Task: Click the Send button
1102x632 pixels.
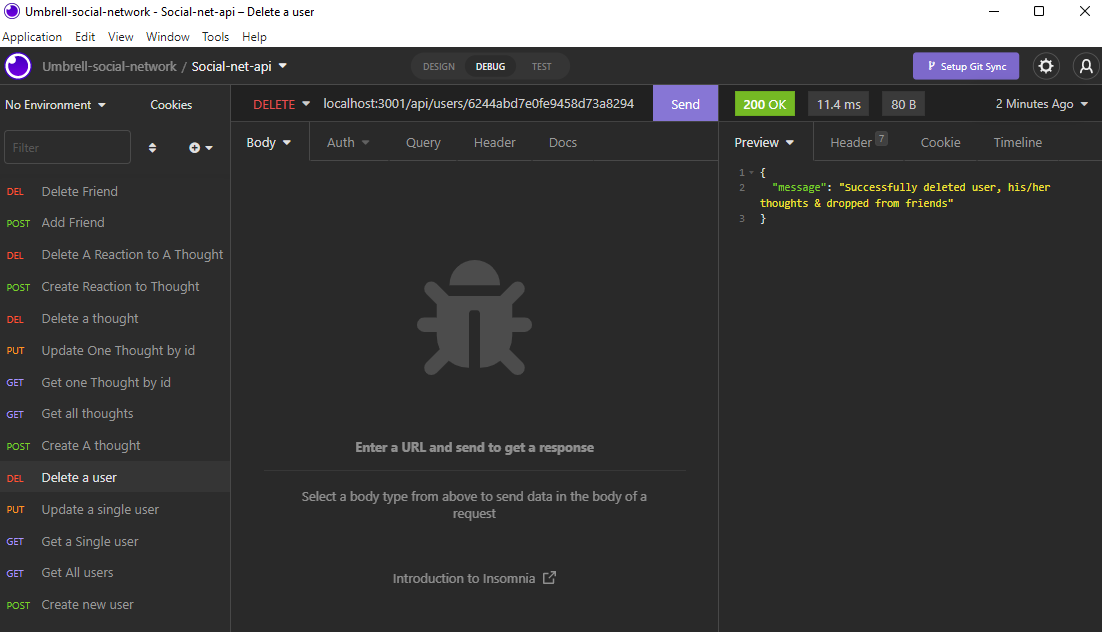Action: 684,103
